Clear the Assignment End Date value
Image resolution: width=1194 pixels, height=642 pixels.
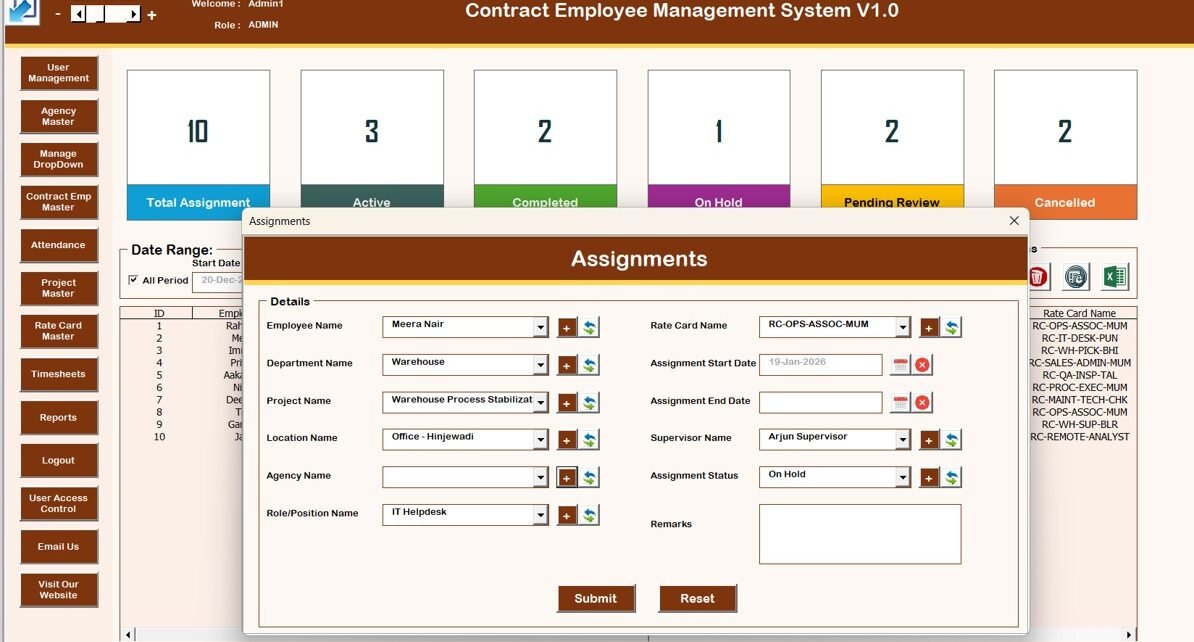pyautogui.click(x=922, y=403)
